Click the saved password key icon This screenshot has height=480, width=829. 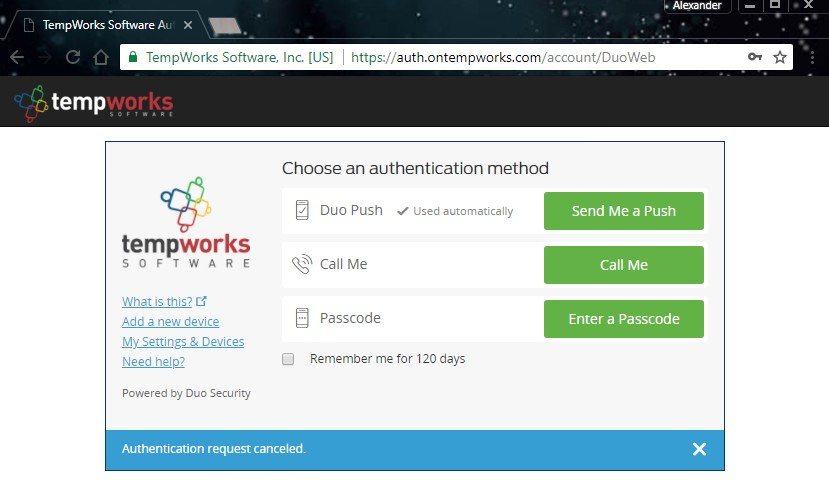pyautogui.click(x=754, y=57)
